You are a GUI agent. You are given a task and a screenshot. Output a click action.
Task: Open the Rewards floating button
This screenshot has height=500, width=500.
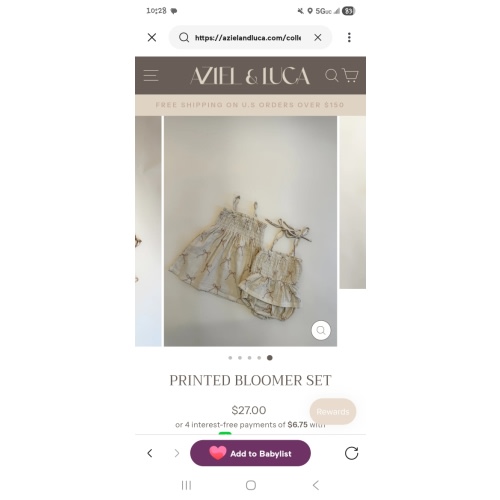pos(333,412)
